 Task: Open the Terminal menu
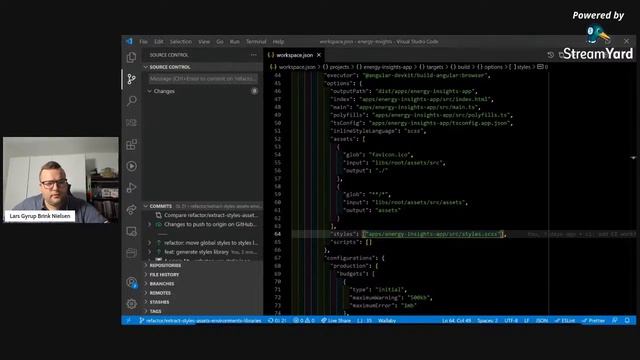pyautogui.click(x=256, y=42)
